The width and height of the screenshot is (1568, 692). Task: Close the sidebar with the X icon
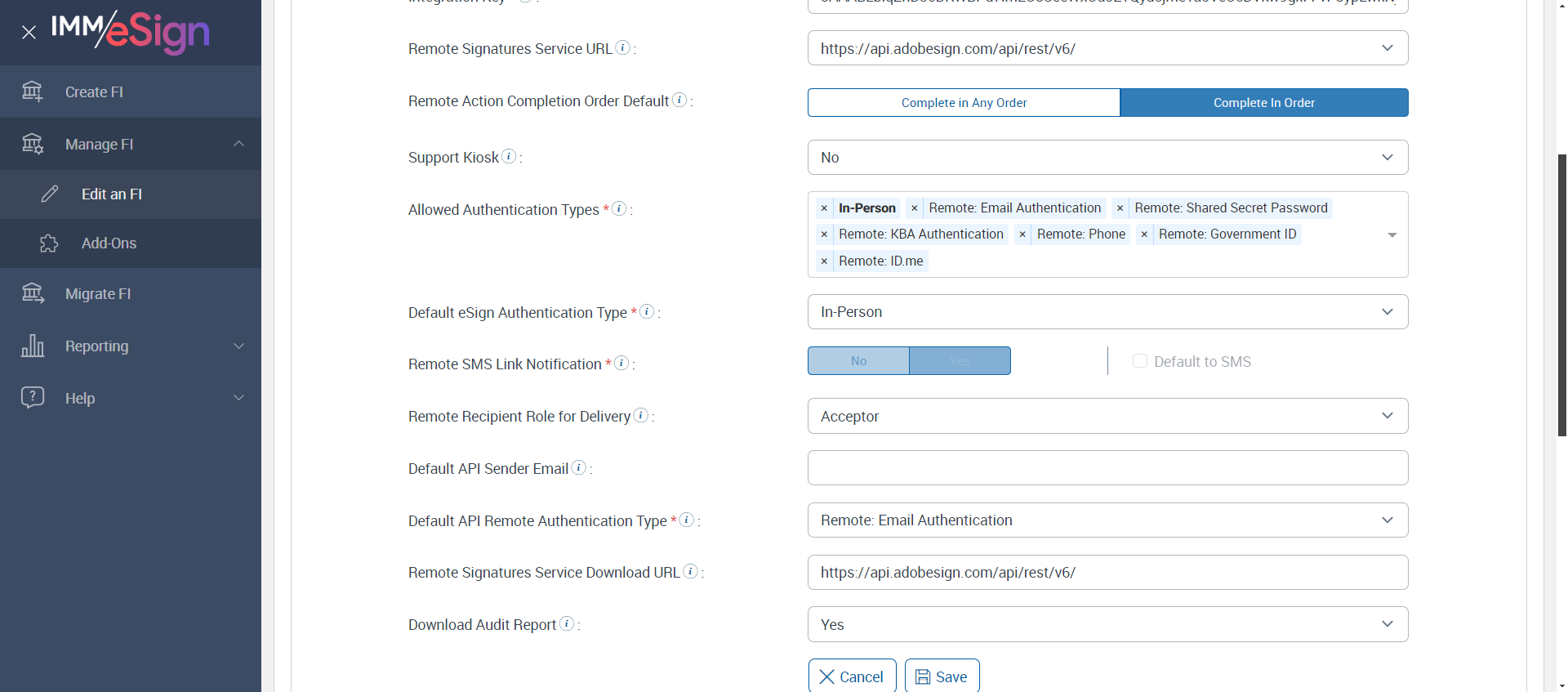tap(29, 33)
